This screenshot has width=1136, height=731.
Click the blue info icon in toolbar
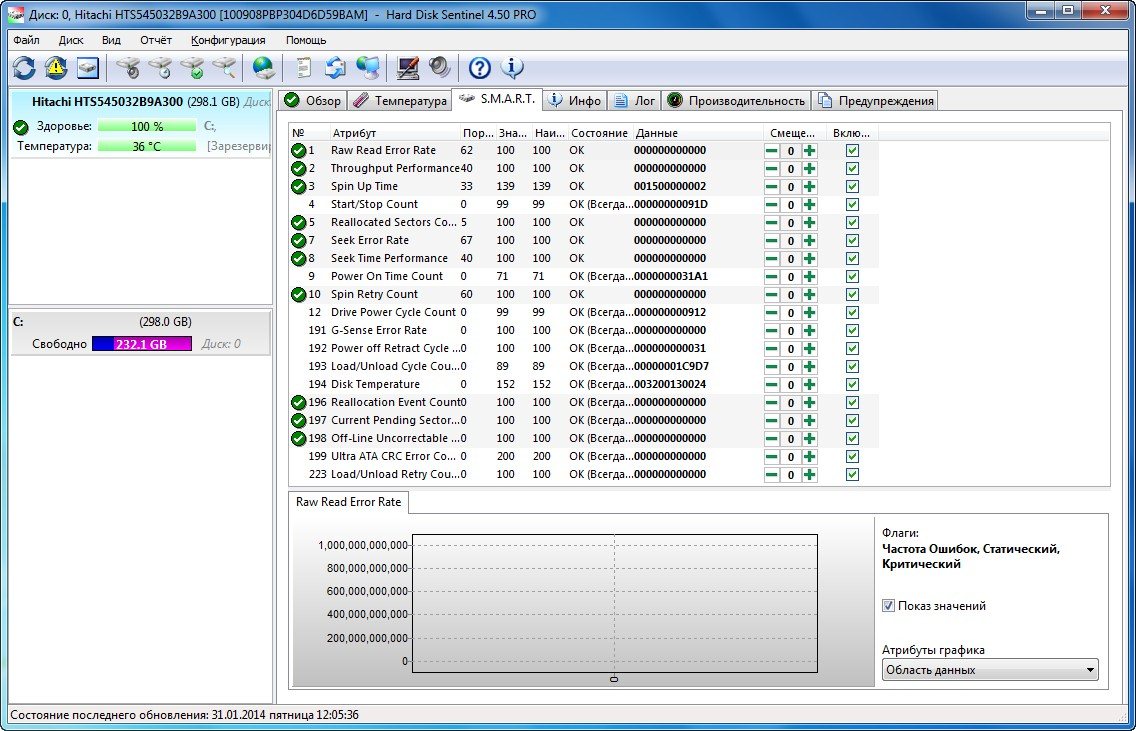point(512,68)
